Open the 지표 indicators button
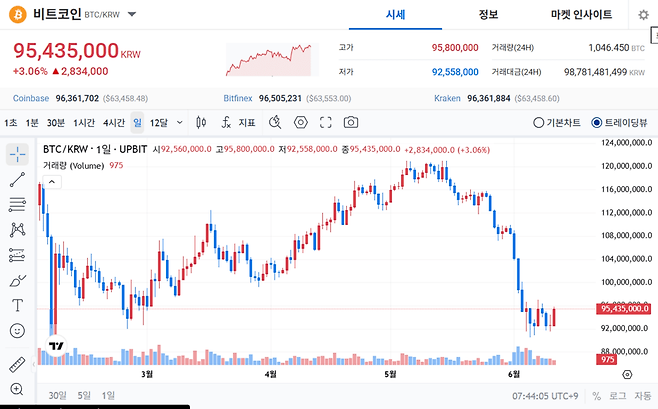This screenshot has height=409, width=658. 238,122
